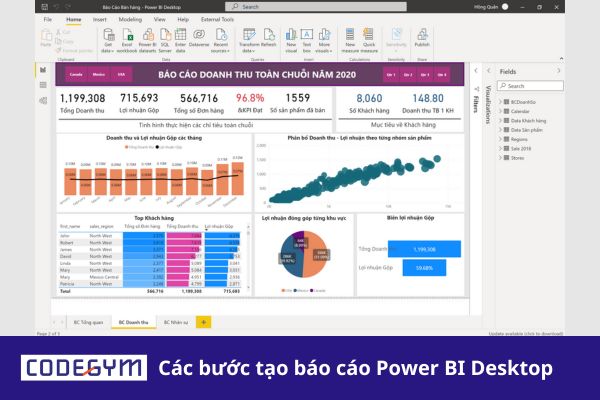600x400 pixels.
Task: Select the Mexico slicer button
Action: pyautogui.click(x=99, y=74)
